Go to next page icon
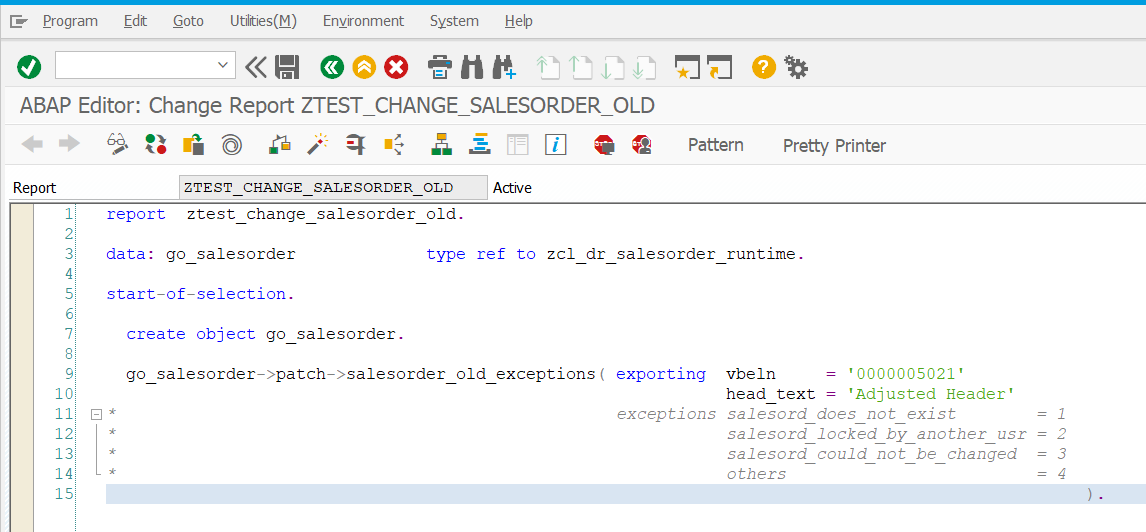Image resolution: width=1146 pixels, height=532 pixels. click(612, 67)
